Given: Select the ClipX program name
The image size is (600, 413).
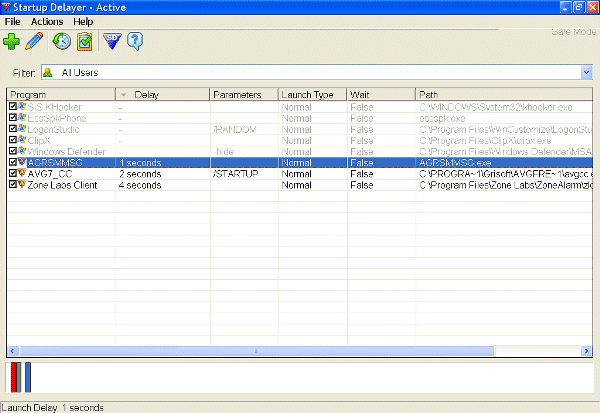Looking at the screenshot, I should [x=39, y=140].
